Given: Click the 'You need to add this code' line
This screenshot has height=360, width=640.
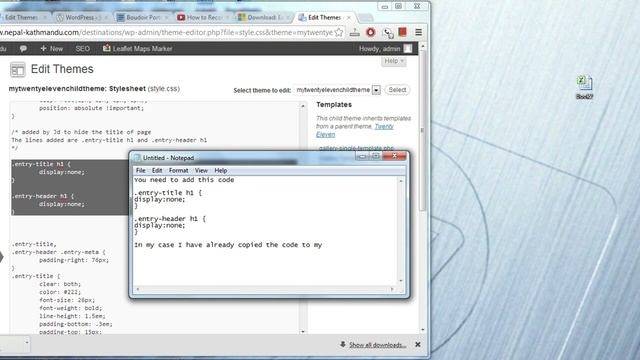Looking at the screenshot, I should click(184, 180).
